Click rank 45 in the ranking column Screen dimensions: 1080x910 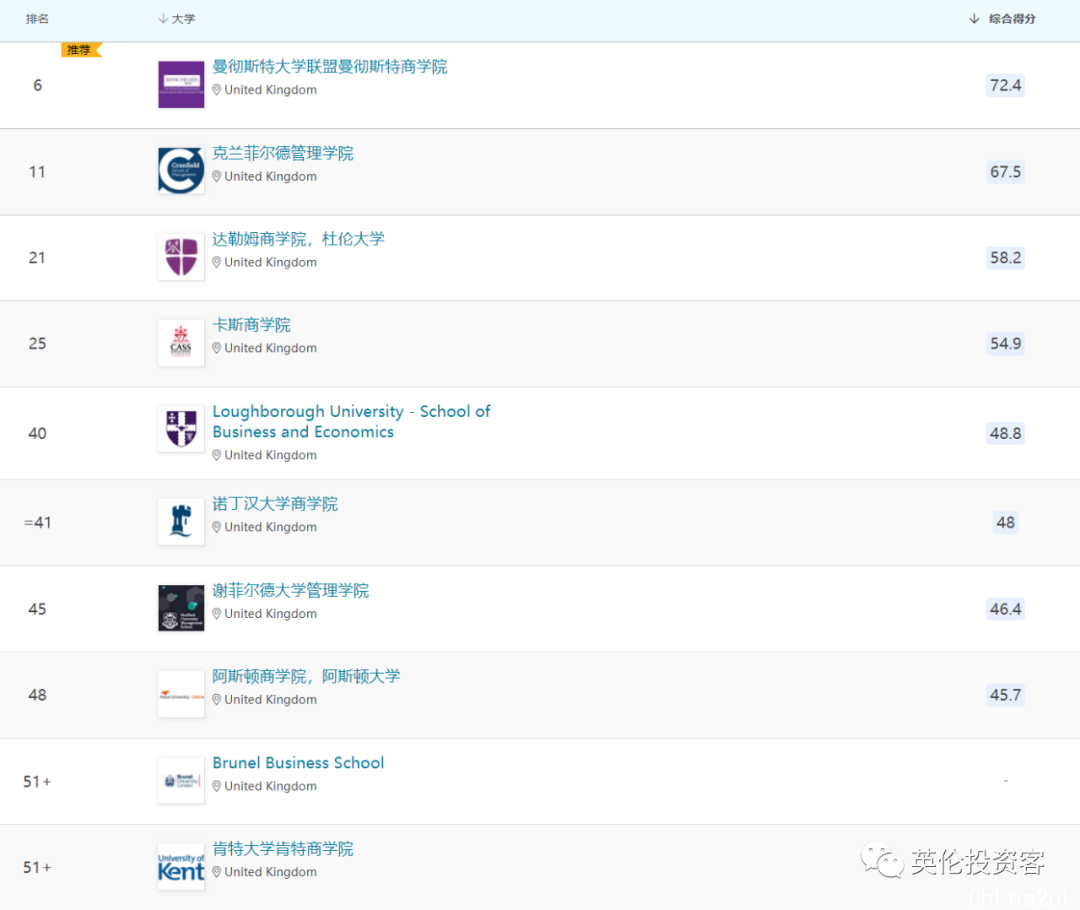(x=37, y=609)
